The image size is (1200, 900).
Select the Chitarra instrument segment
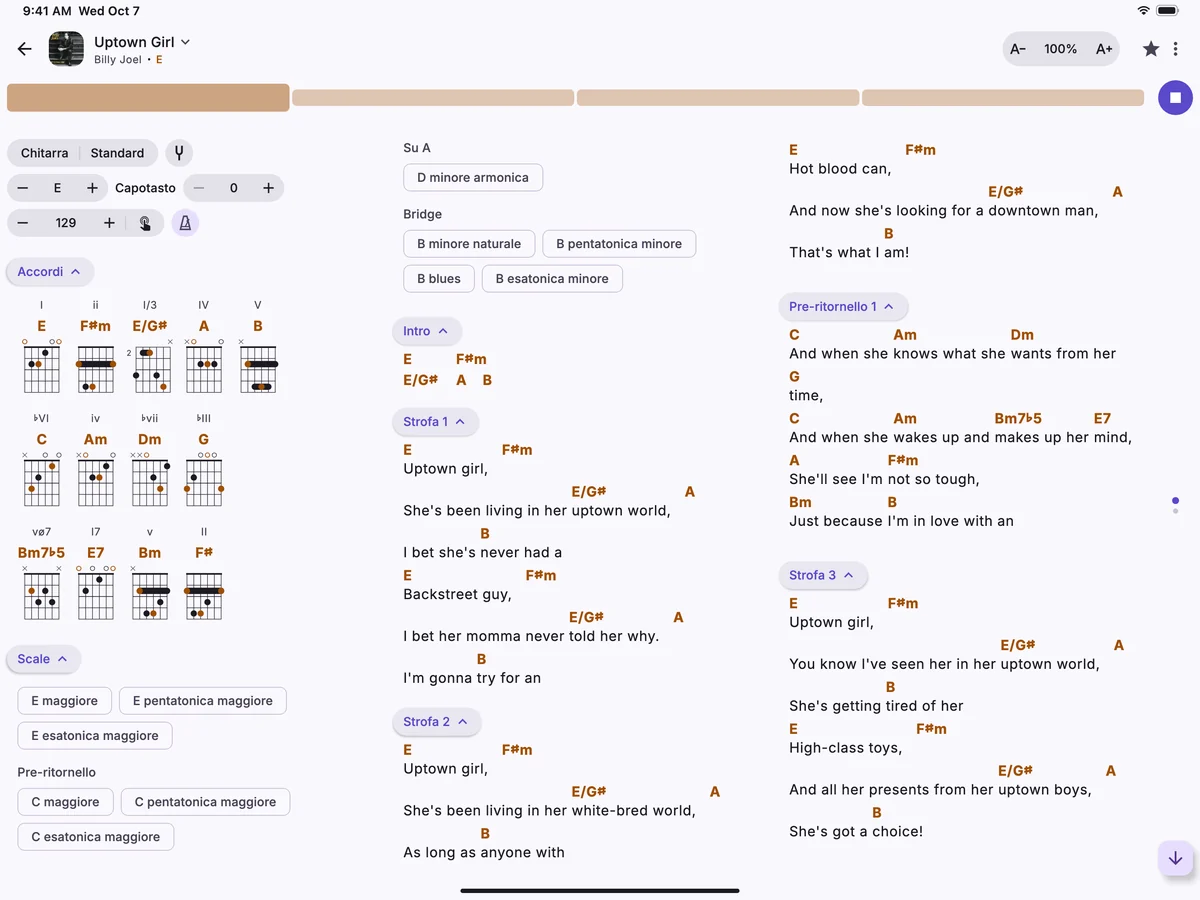point(44,153)
